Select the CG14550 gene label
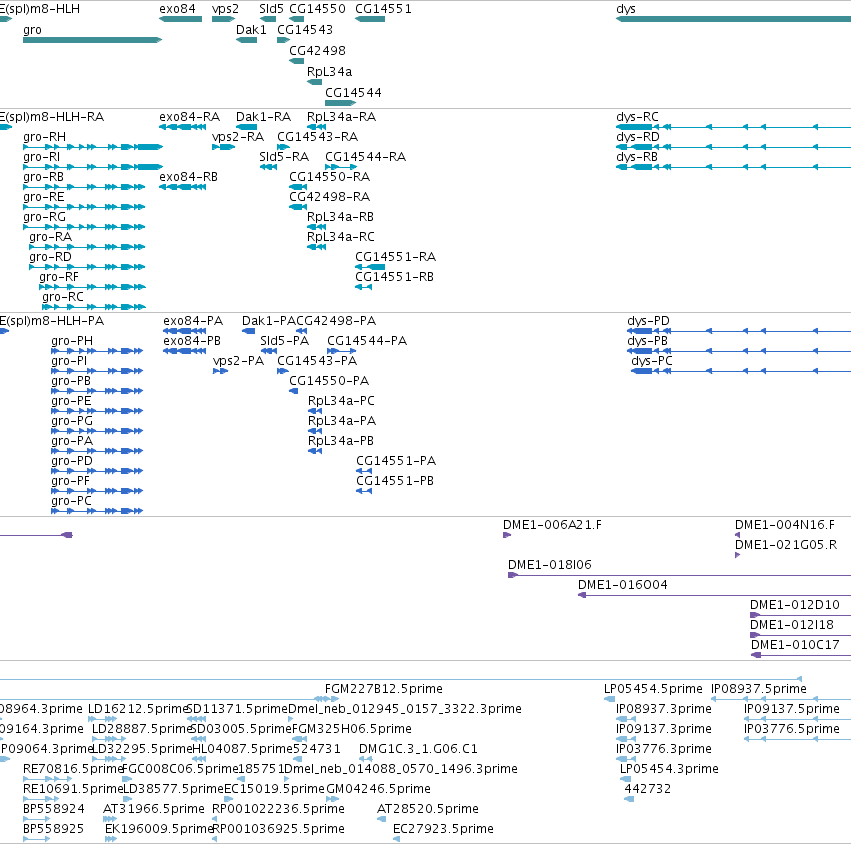 click(x=317, y=9)
